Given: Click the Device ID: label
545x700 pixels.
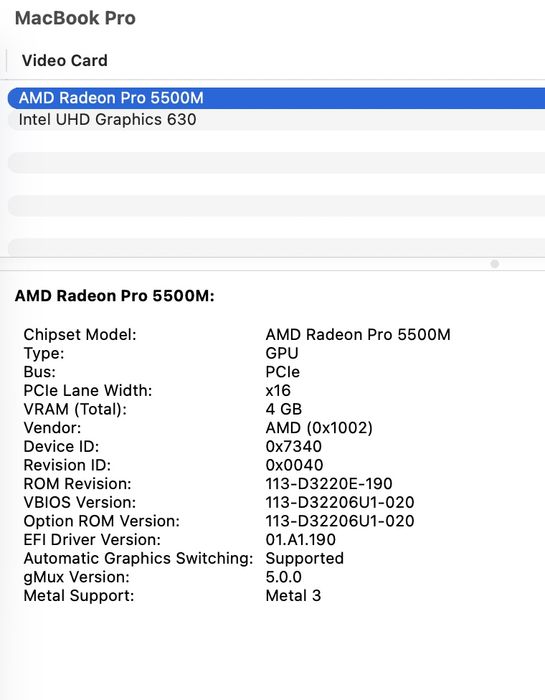Looking at the screenshot, I should click(61, 446).
